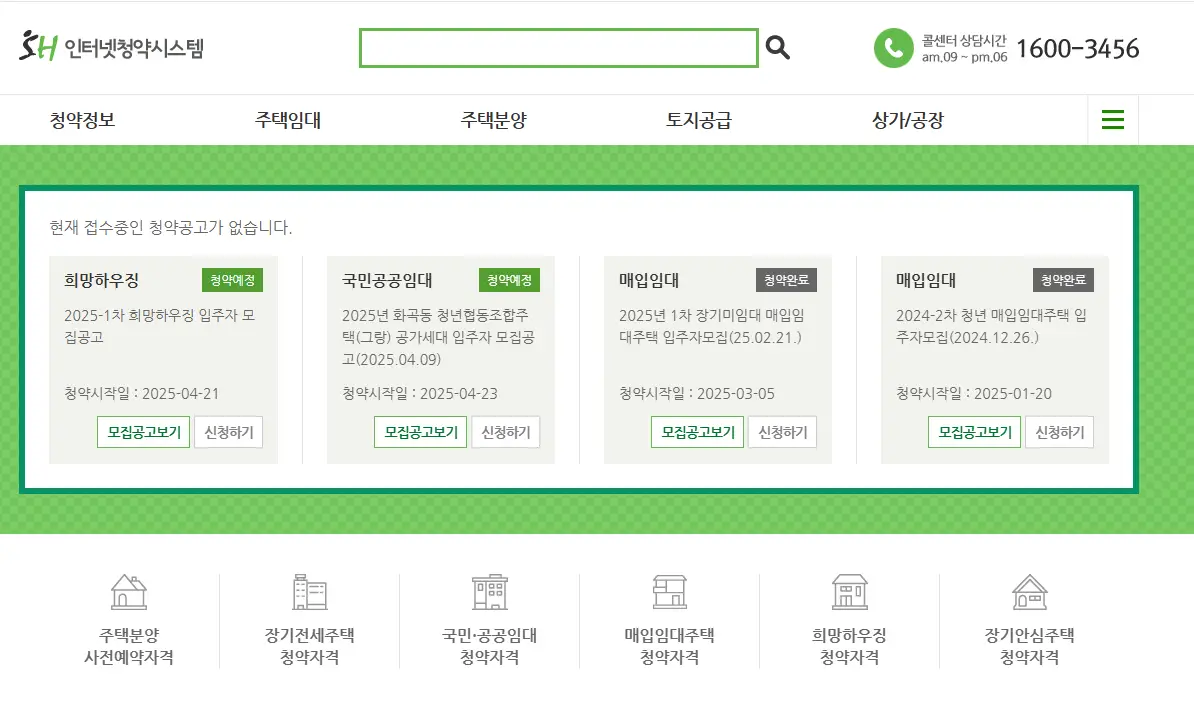Image resolution: width=1194 pixels, height=703 pixels.
Task: Click 신청하기 on the 국민공공임대 card
Action: (x=506, y=432)
